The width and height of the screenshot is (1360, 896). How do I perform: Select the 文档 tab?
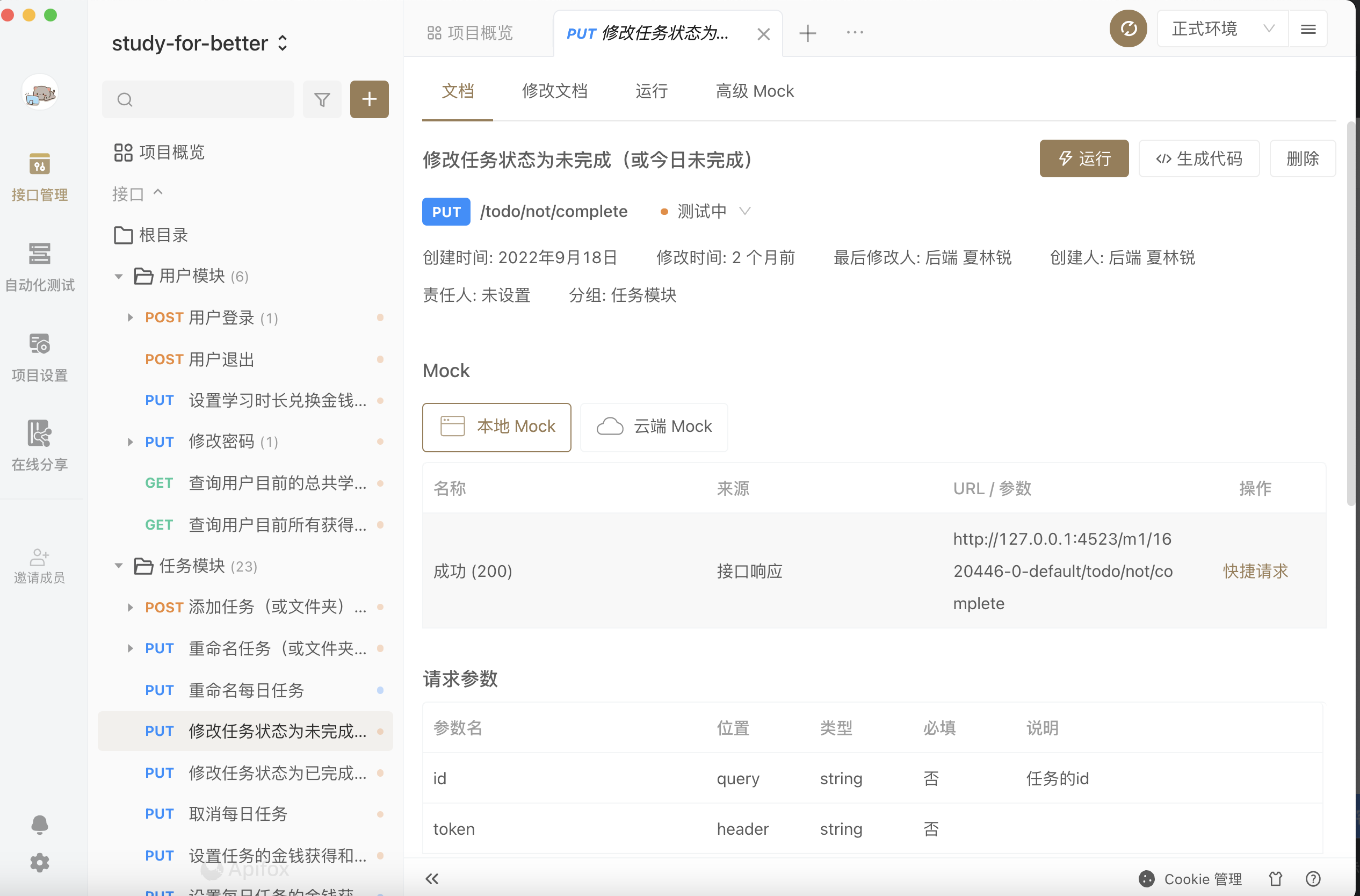click(x=457, y=91)
